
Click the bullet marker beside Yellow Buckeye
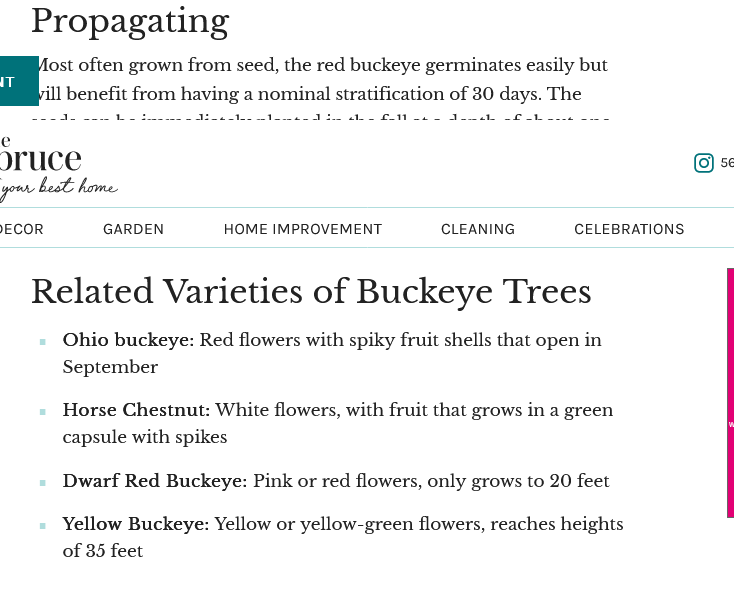coord(43,526)
